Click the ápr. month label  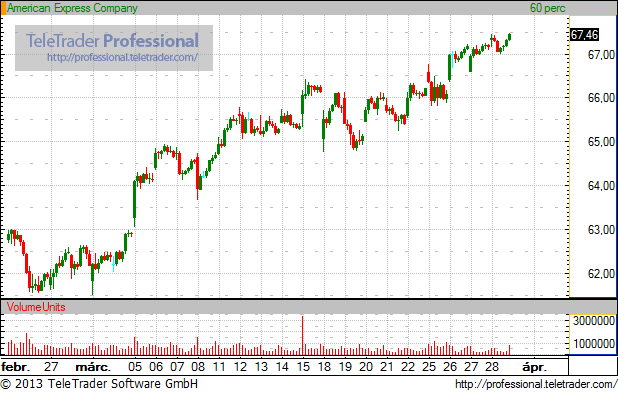[x=534, y=367]
